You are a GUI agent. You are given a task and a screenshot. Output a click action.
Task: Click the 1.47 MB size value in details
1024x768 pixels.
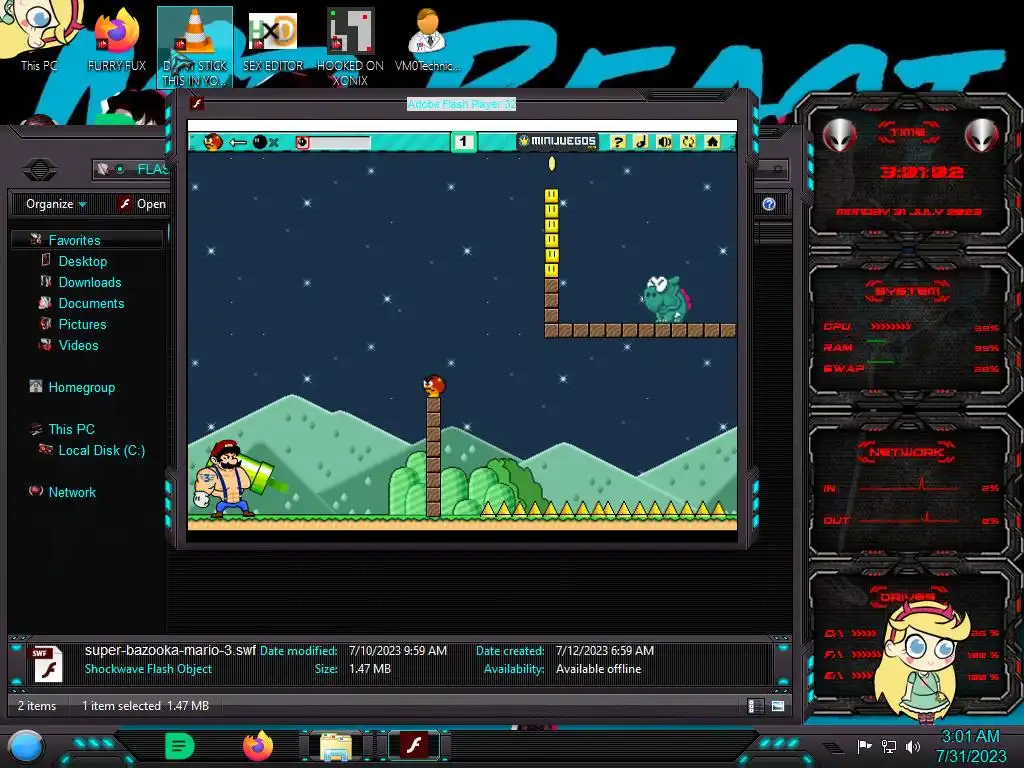click(x=370, y=669)
